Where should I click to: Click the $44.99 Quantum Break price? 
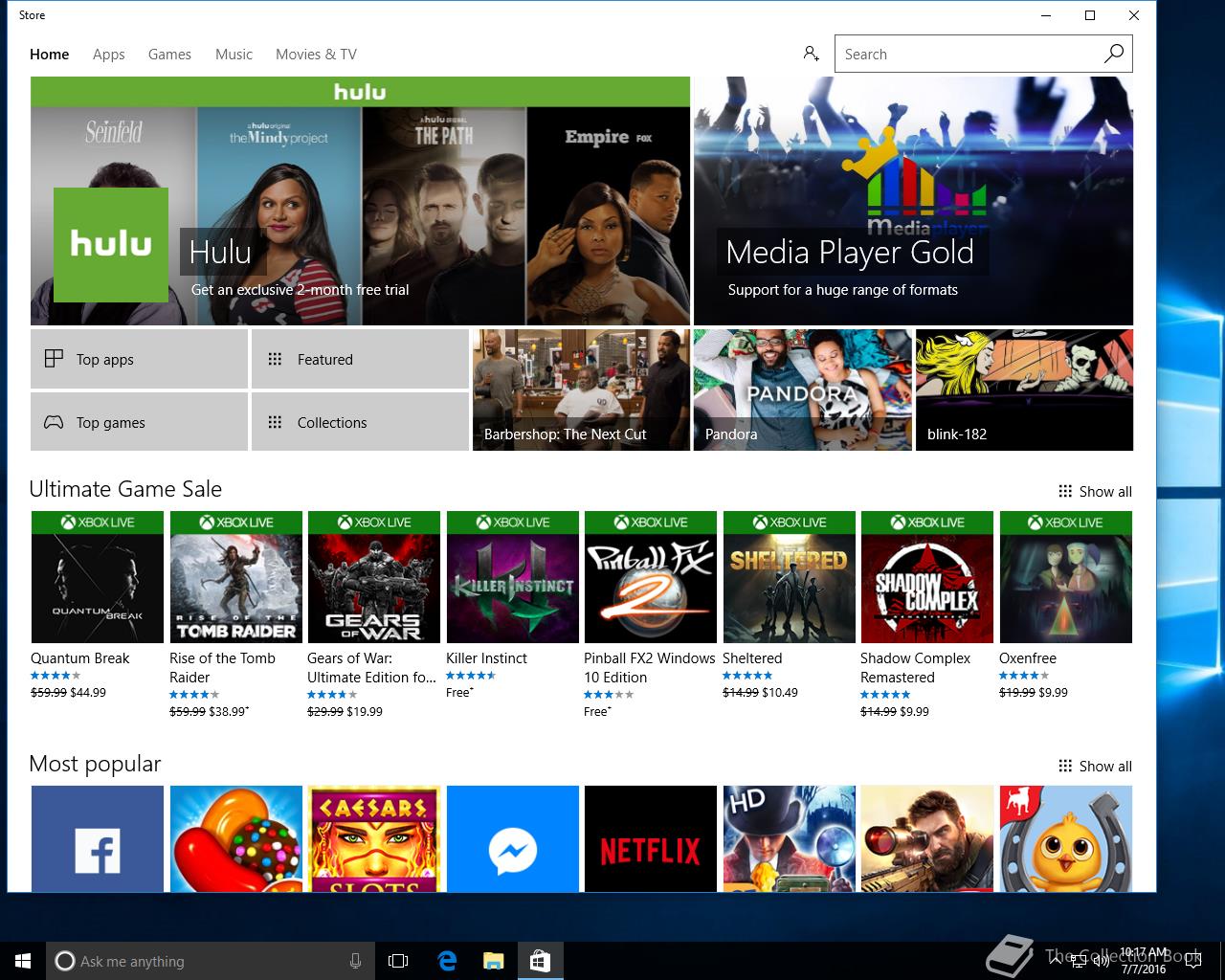pos(88,692)
